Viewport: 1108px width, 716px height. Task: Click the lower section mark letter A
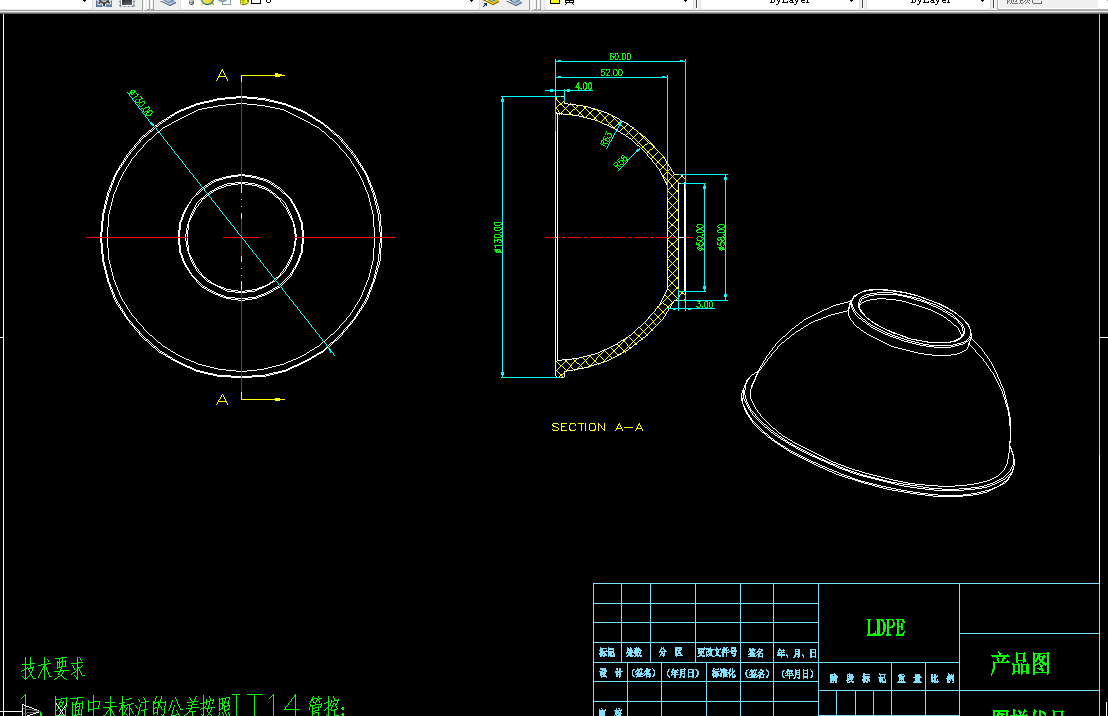[222, 399]
